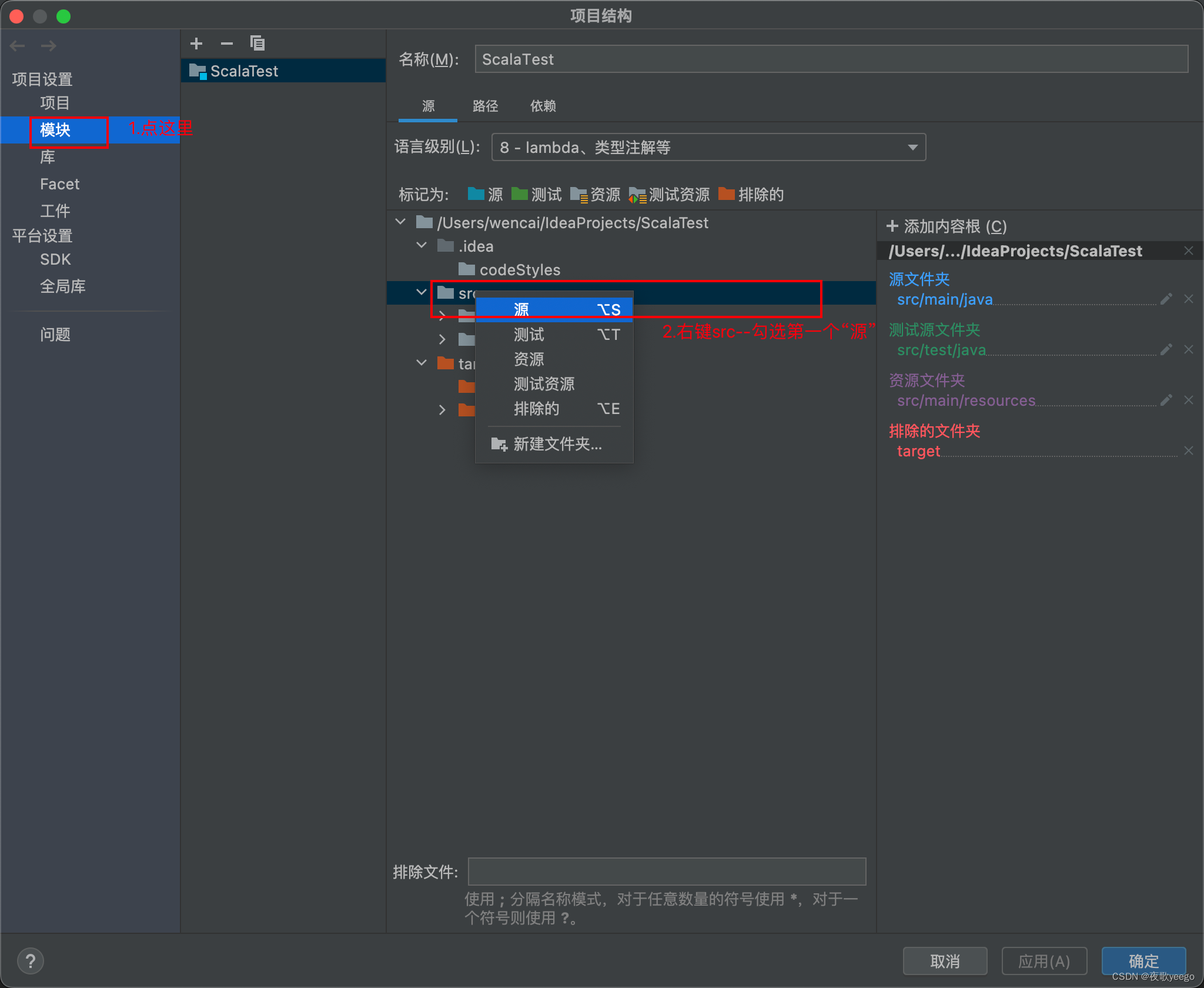This screenshot has height=988, width=1204.
Task: Click the 新建文件夹 new folder menu item
Action: pos(554,444)
